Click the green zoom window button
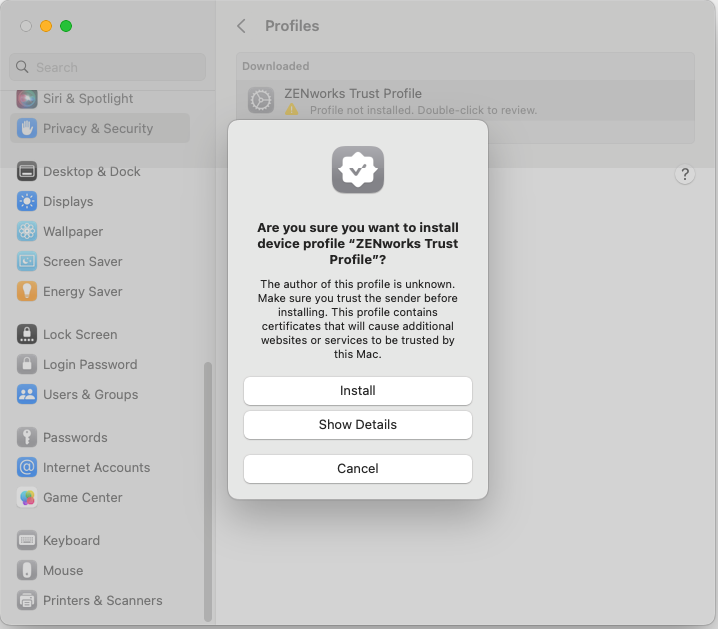 click(66, 26)
